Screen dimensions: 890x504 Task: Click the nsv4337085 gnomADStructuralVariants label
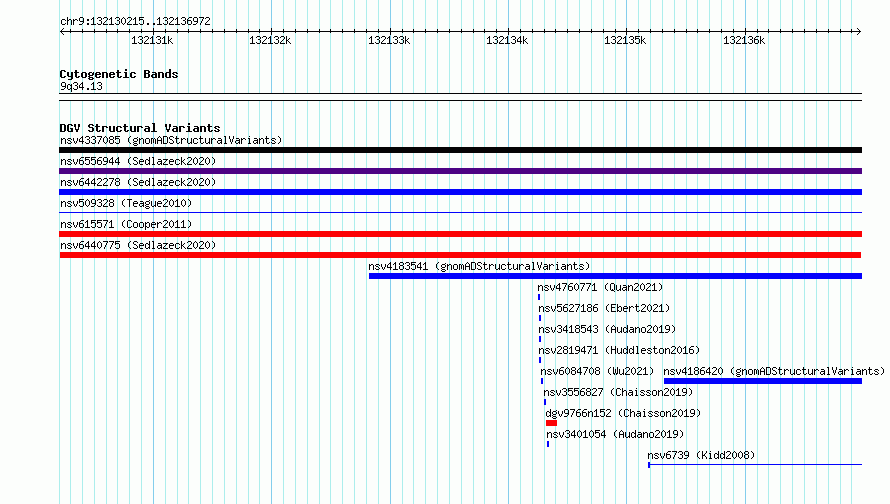(171, 140)
